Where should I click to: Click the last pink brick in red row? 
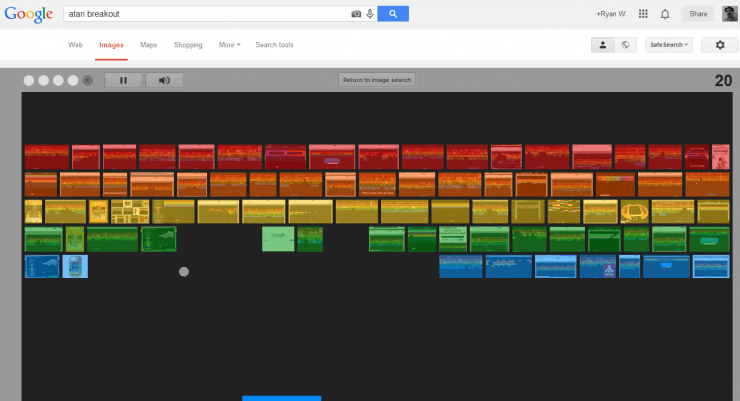coord(721,157)
